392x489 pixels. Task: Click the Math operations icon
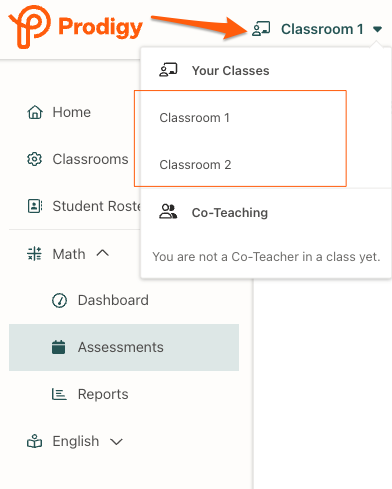[x=34, y=254]
